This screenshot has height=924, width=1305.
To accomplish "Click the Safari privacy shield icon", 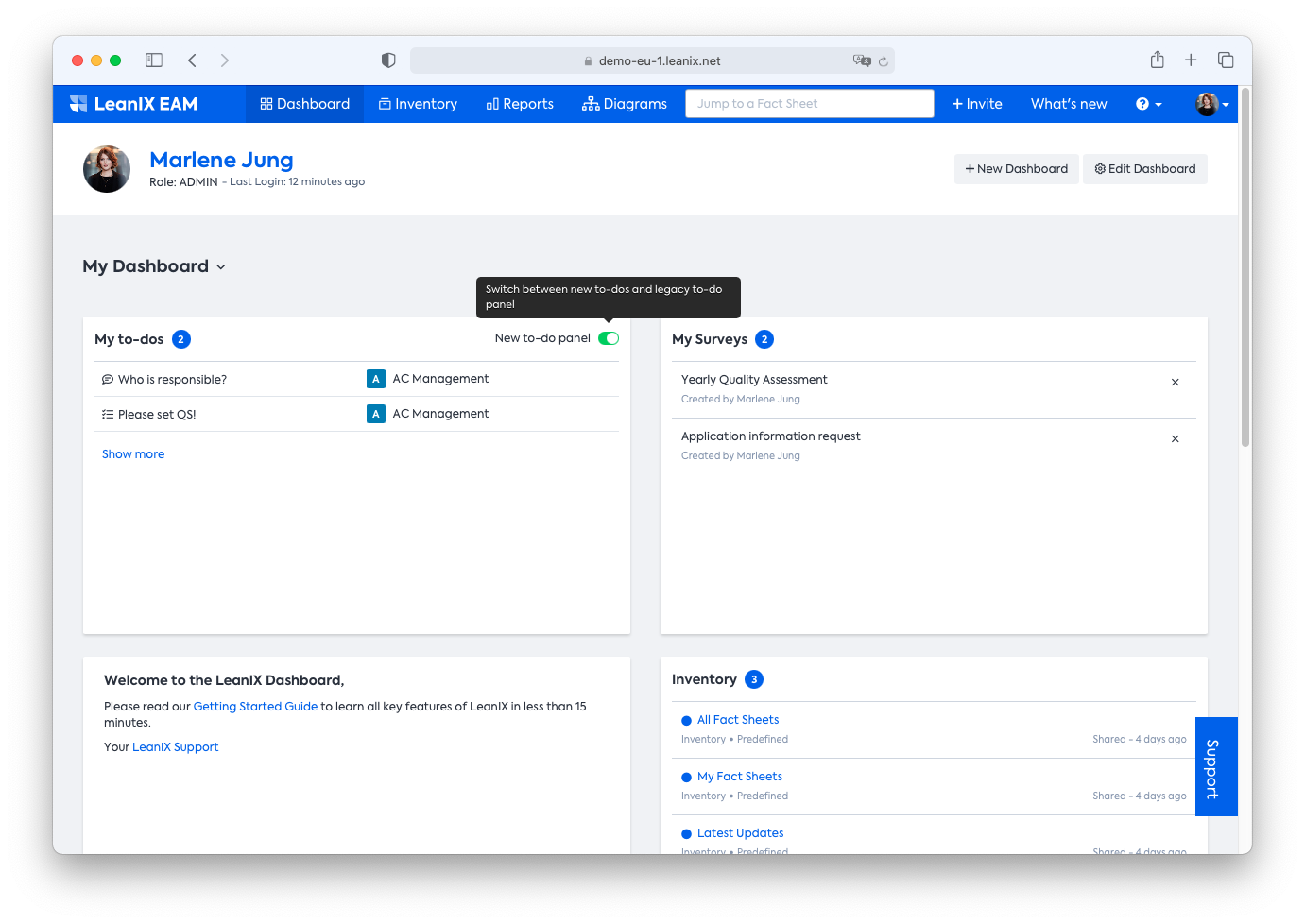I will click(x=388, y=60).
